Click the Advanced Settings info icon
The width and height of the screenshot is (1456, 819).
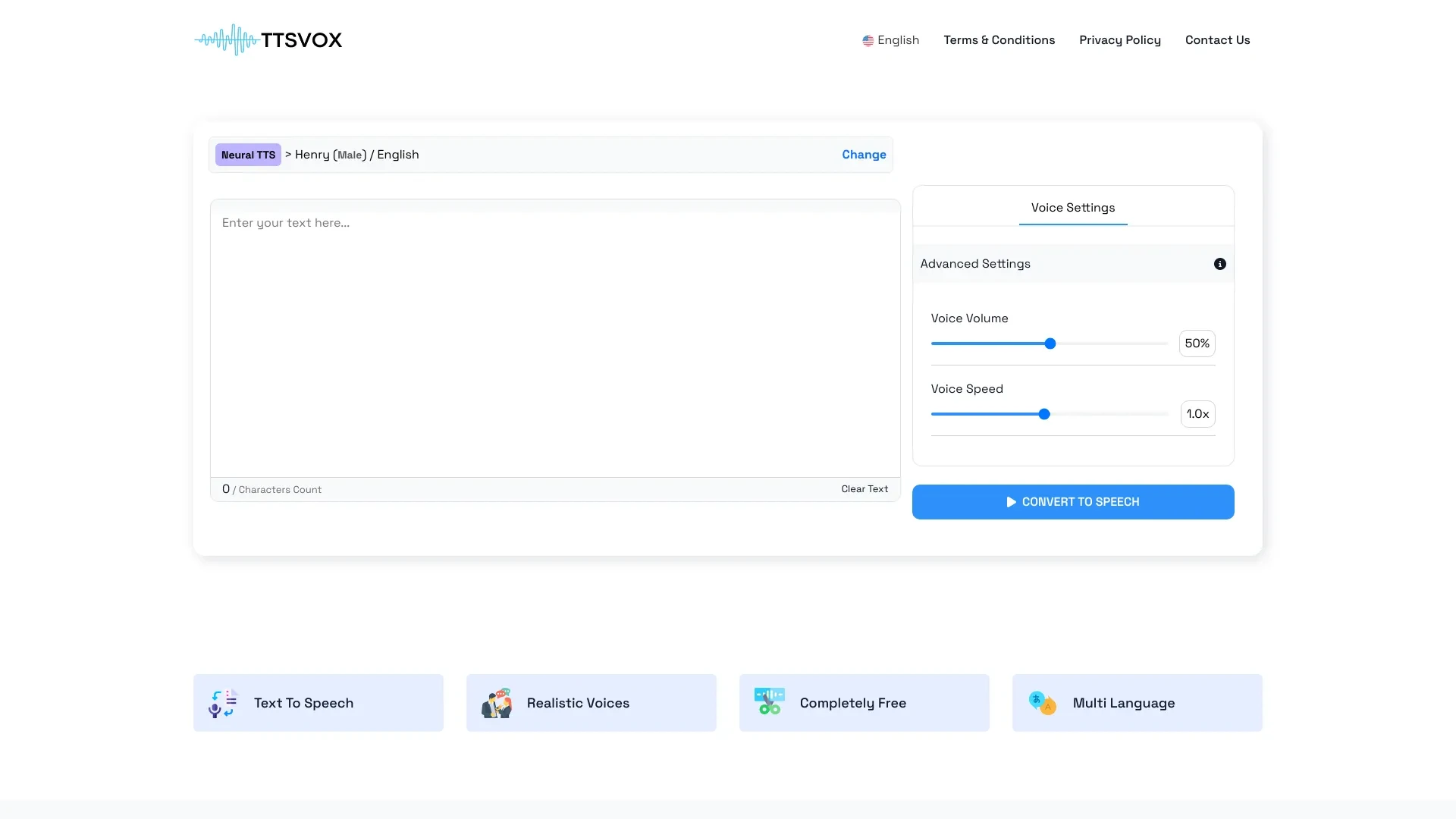[1220, 264]
